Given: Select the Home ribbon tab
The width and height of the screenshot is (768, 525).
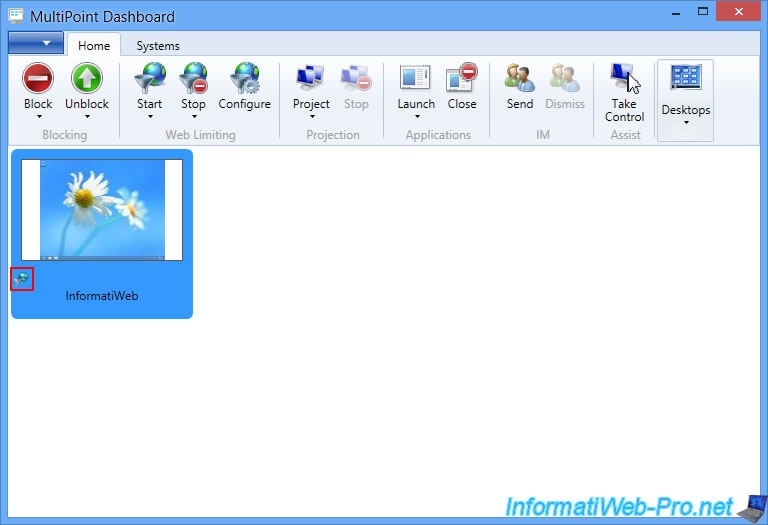Looking at the screenshot, I should pos(94,46).
